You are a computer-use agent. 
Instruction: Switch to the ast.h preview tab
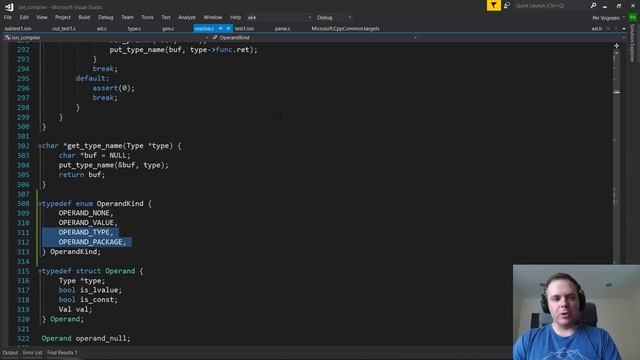click(x=596, y=29)
